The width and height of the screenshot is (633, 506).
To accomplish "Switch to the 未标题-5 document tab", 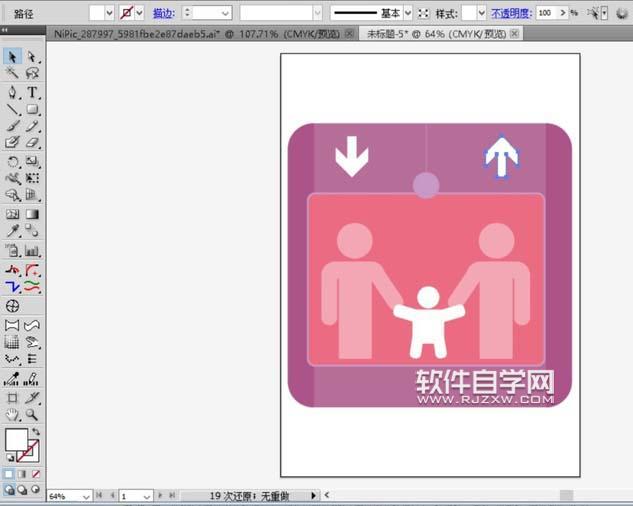I will pos(436,34).
